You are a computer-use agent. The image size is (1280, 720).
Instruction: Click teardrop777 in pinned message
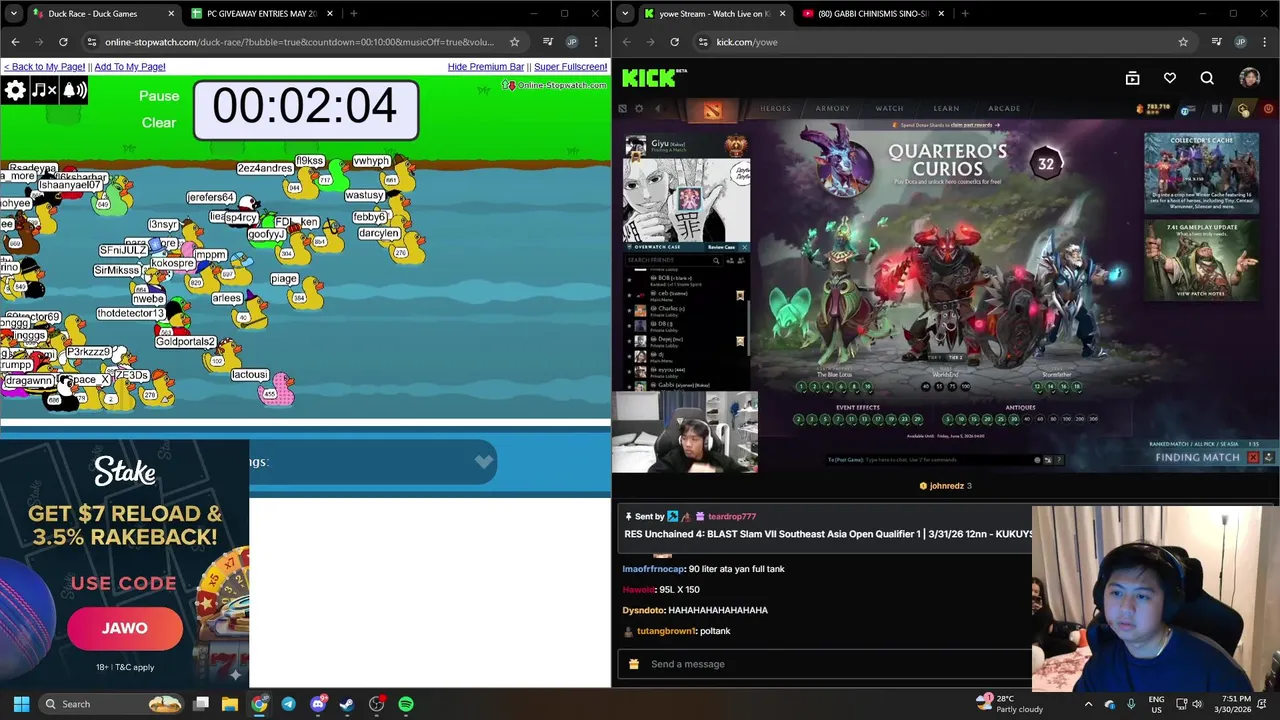click(x=732, y=517)
